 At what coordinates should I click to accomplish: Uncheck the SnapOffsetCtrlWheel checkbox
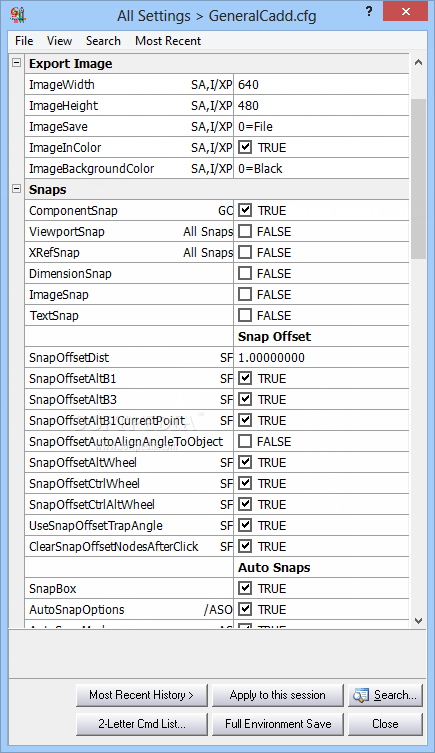245,484
